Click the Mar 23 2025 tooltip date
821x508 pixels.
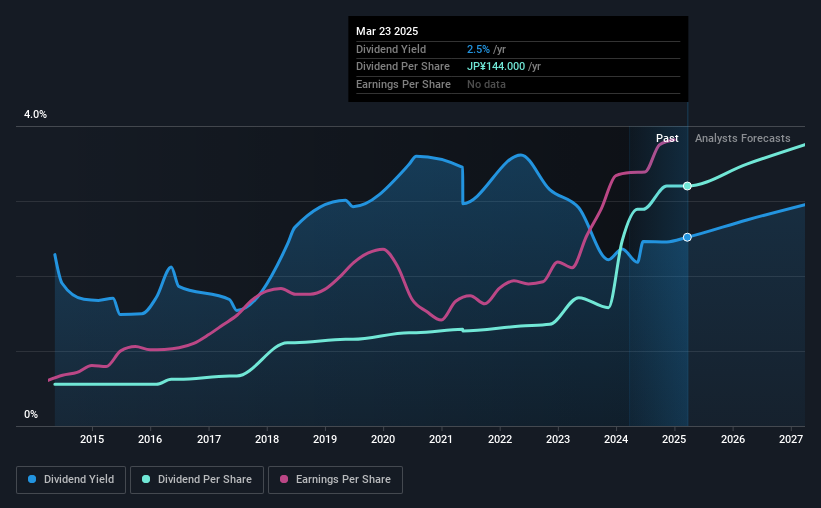coord(387,31)
